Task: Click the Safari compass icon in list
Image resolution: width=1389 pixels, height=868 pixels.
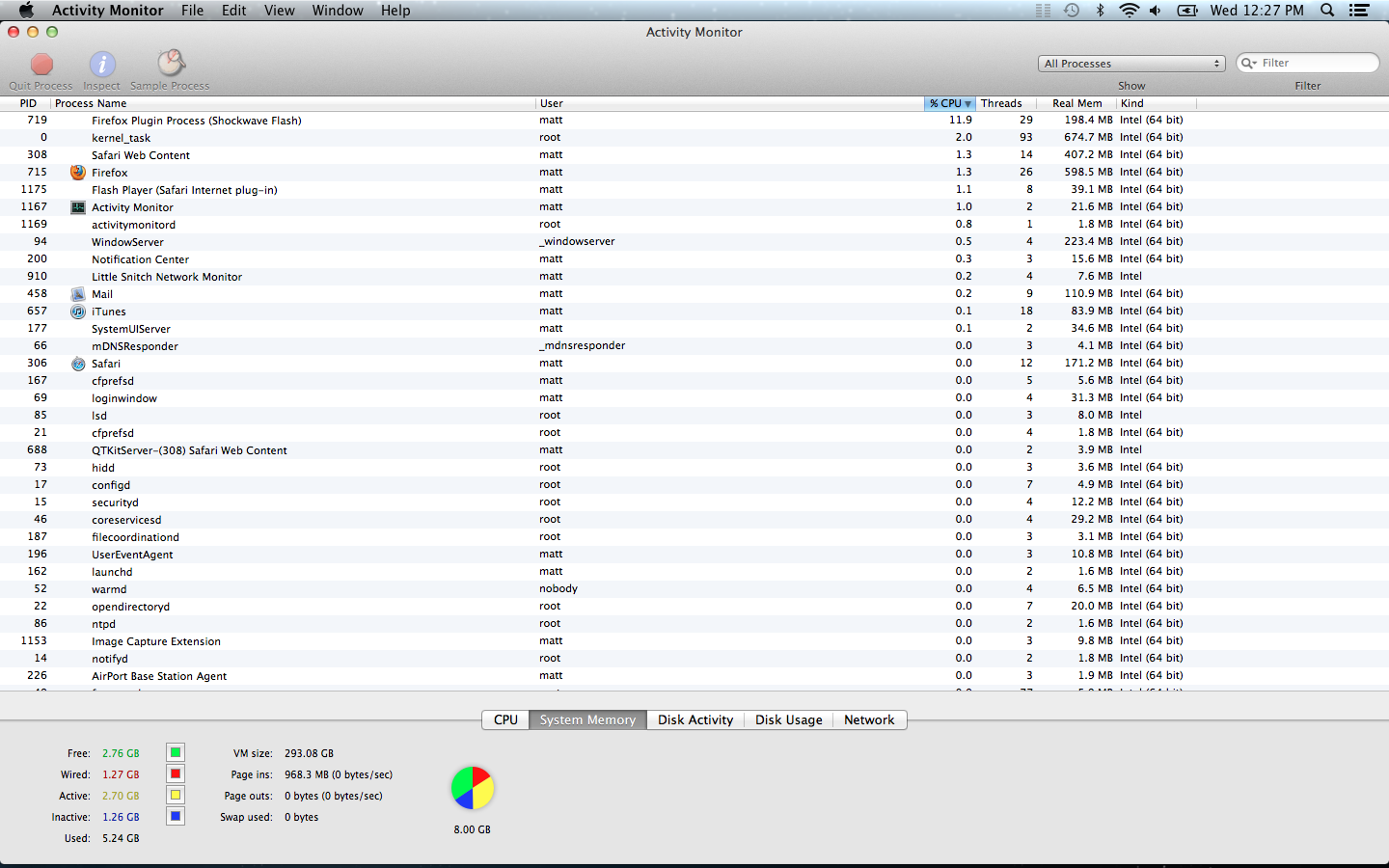Action: click(78, 364)
